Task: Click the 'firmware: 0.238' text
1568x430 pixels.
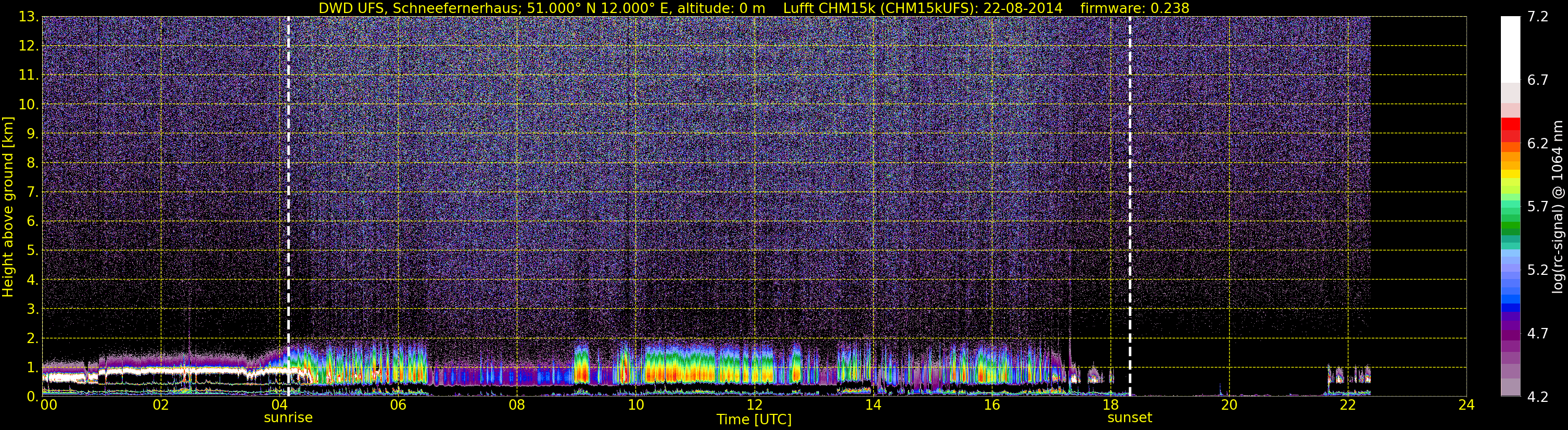Action: [x=1134, y=8]
